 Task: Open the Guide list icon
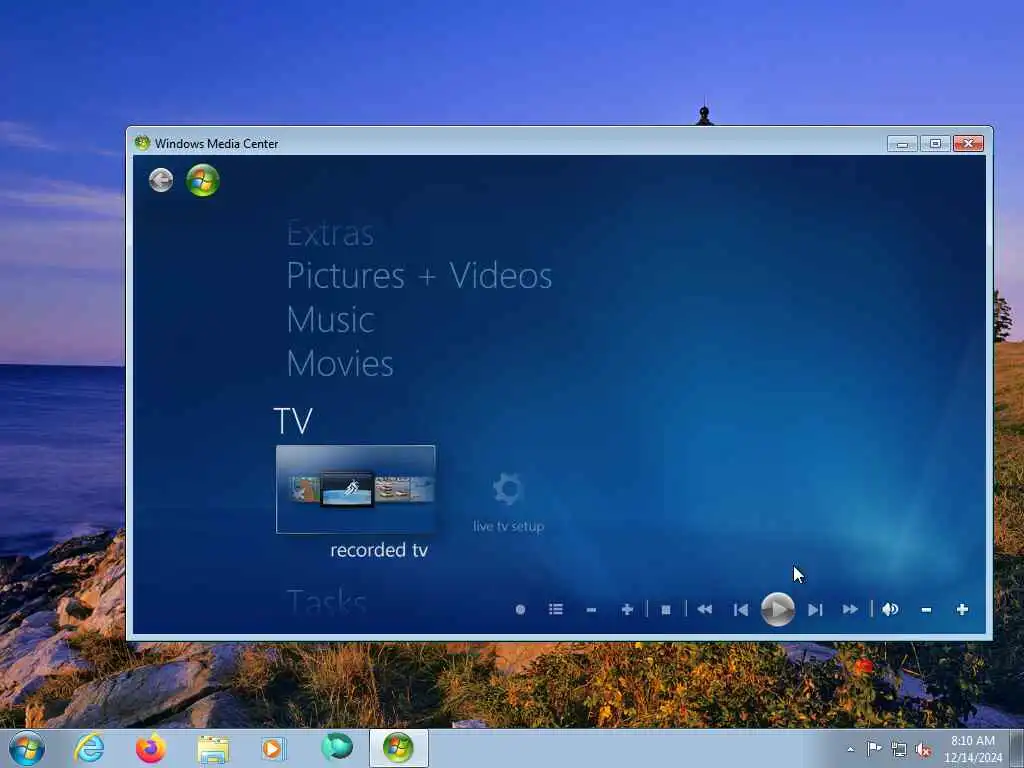click(556, 609)
